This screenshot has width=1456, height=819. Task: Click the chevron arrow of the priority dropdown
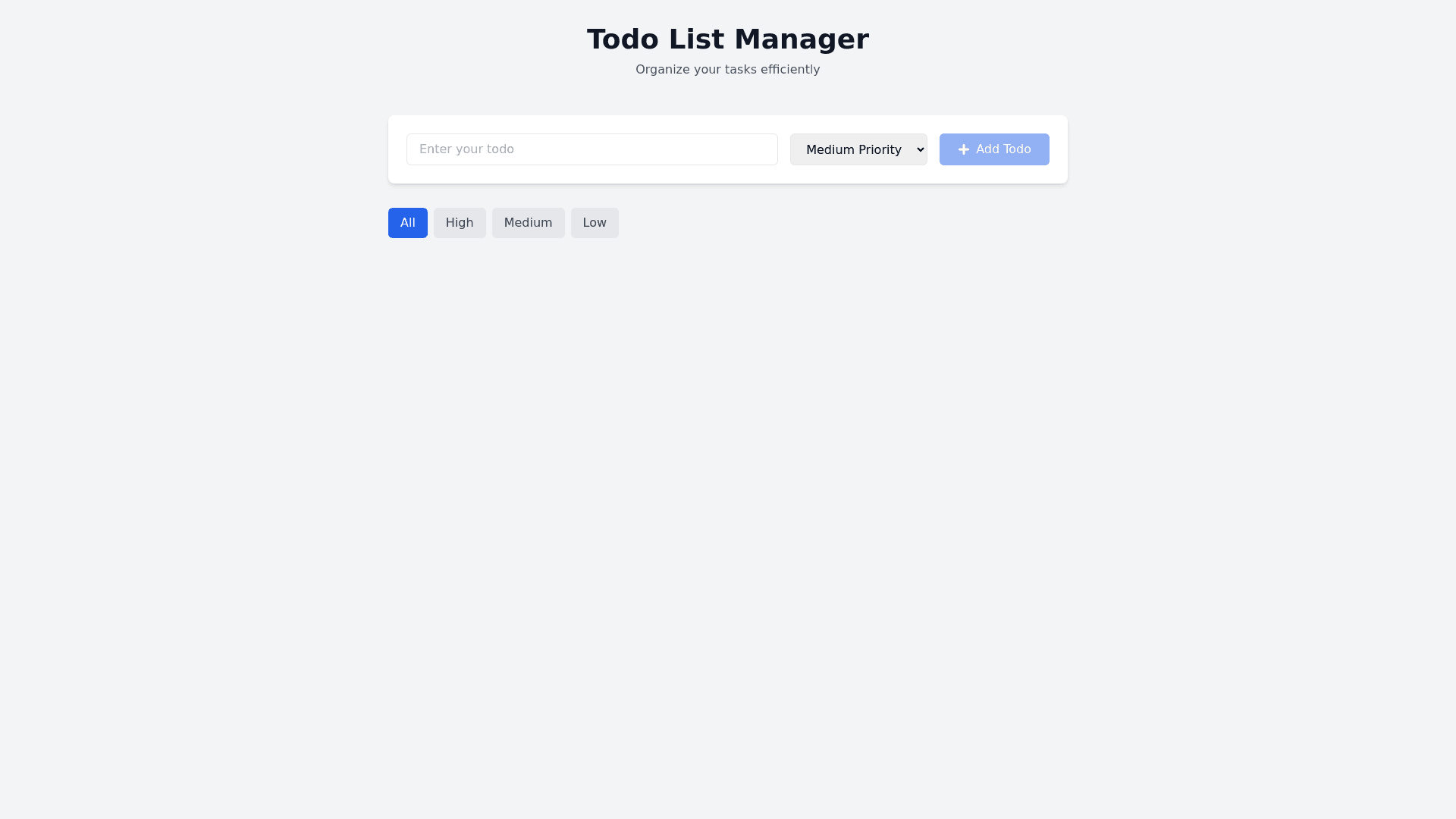pyautogui.click(x=920, y=149)
